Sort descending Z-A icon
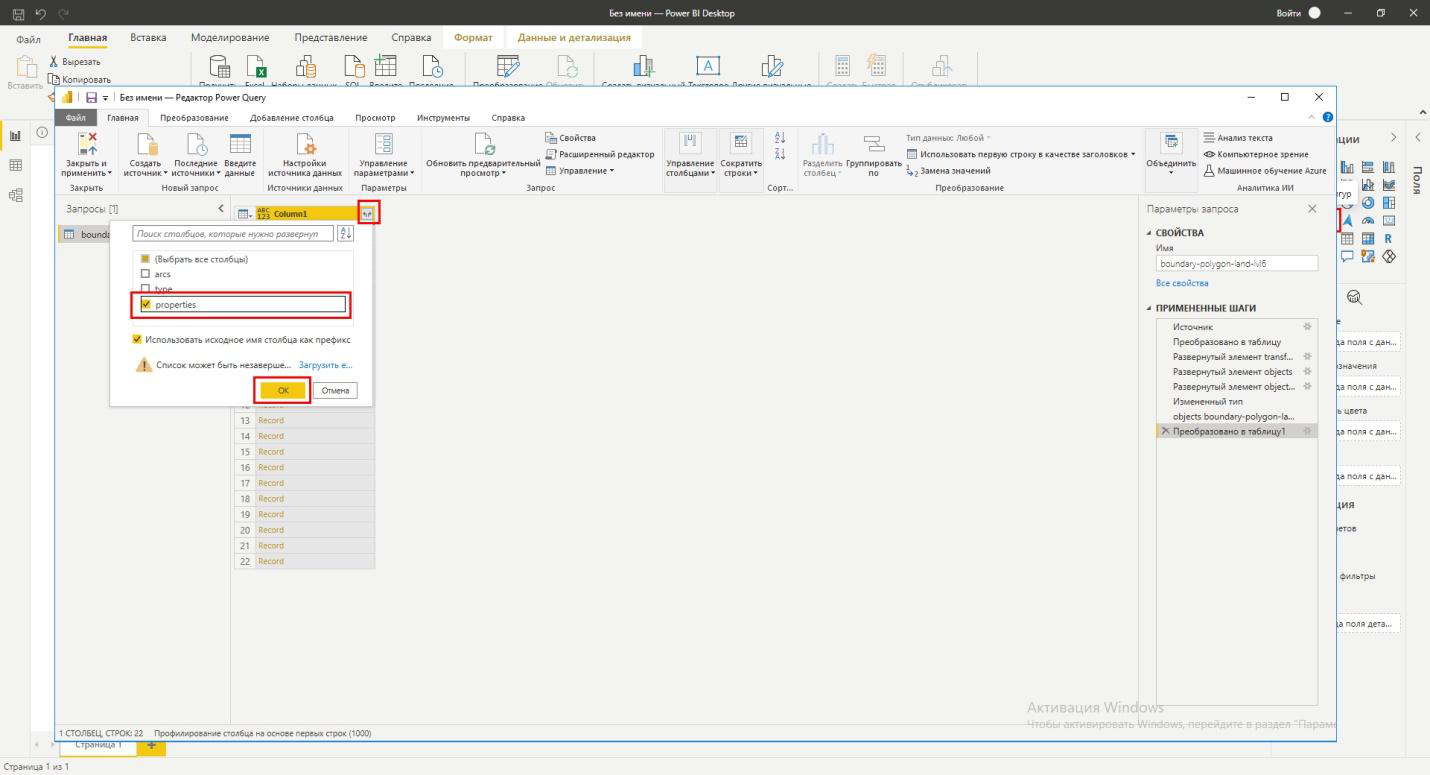This screenshot has height=775, width=1430. tap(781, 154)
